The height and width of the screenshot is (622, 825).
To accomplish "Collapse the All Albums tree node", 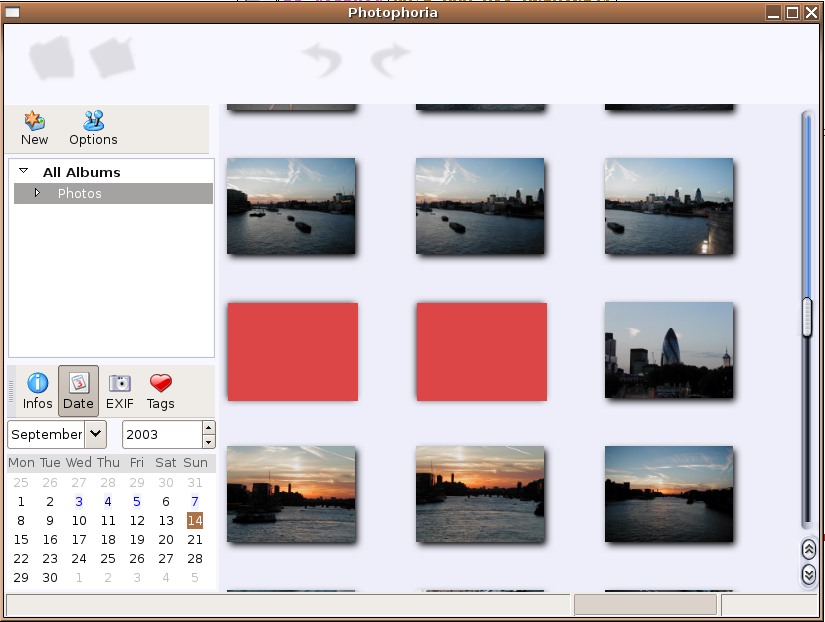I will coord(23,170).
